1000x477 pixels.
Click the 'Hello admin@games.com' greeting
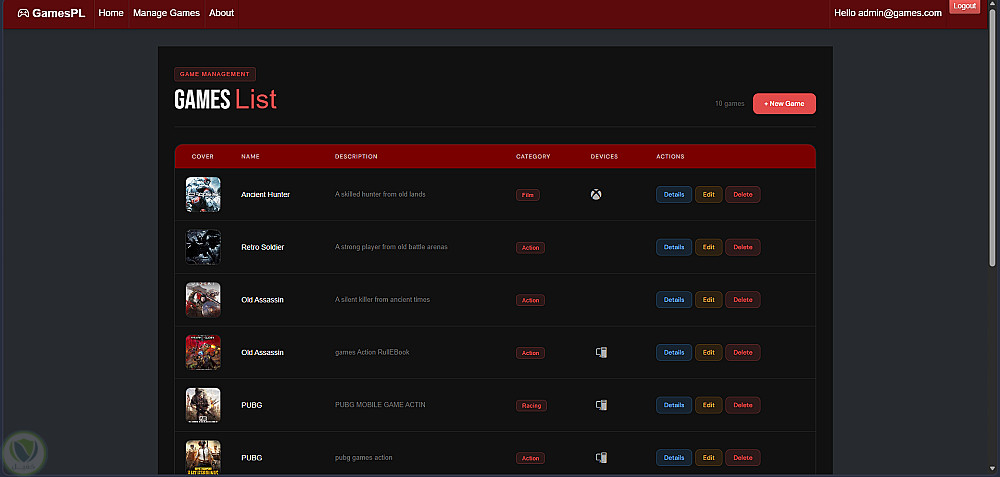coord(888,13)
